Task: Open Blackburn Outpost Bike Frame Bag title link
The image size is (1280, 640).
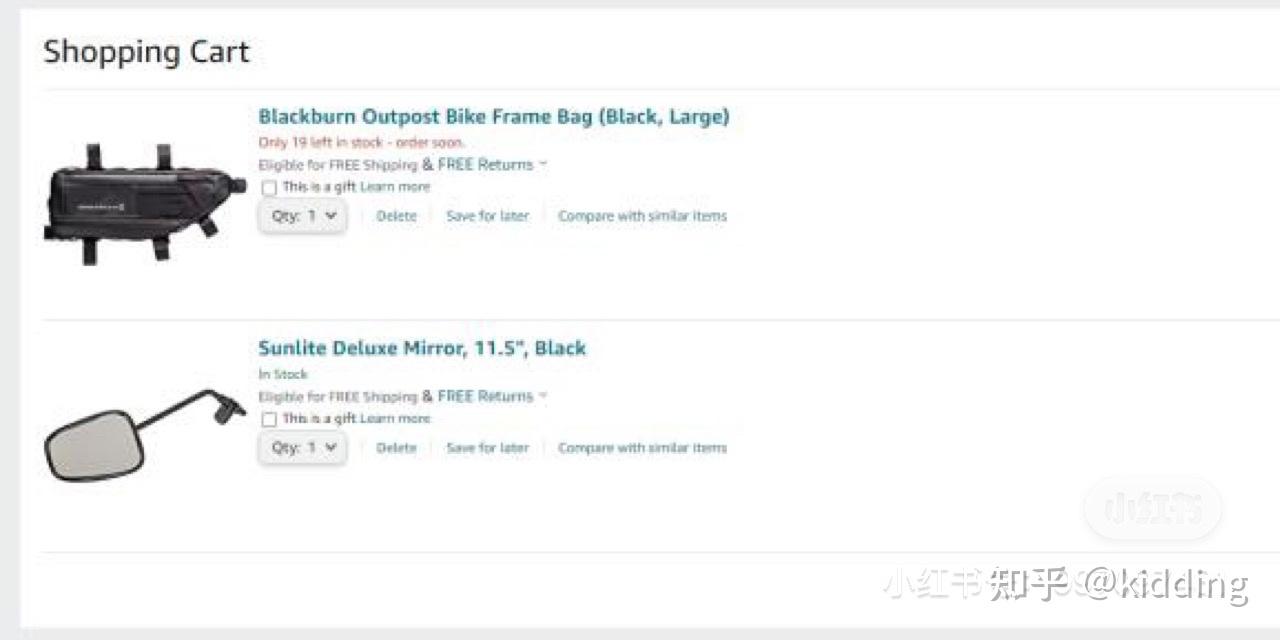Action: click(x=493, y=116)
